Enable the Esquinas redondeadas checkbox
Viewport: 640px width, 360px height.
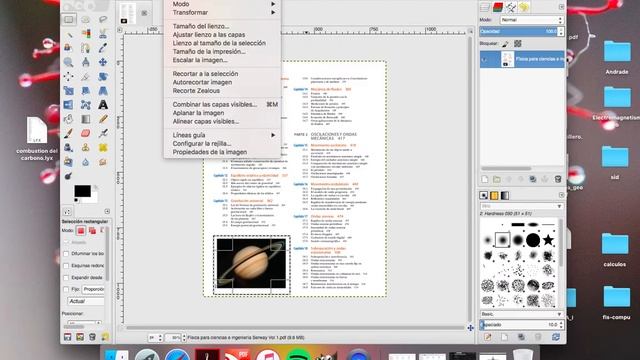(66, 266)
